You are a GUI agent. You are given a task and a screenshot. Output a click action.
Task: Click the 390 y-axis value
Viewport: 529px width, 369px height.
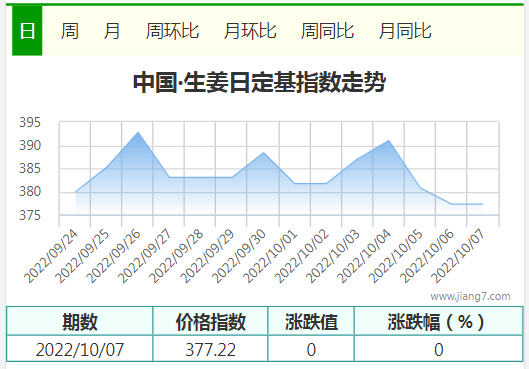(x=30, y=146)
